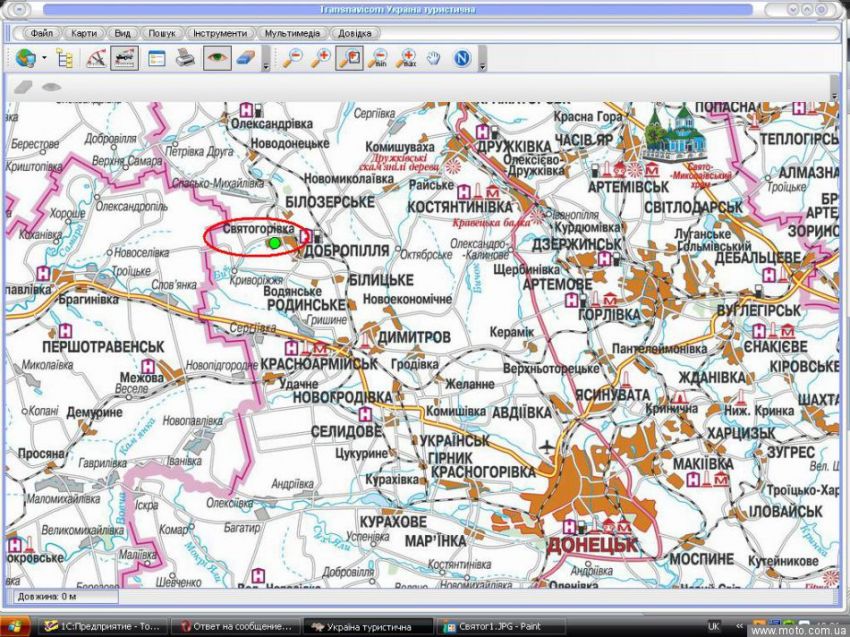Click the КОСТЯНТИНІВКА city label
850x637 pixels.
[x=460, y=207]
